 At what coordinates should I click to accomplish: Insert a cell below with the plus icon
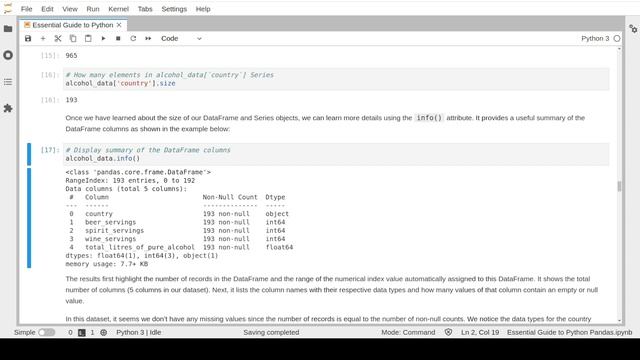[43, 38]
